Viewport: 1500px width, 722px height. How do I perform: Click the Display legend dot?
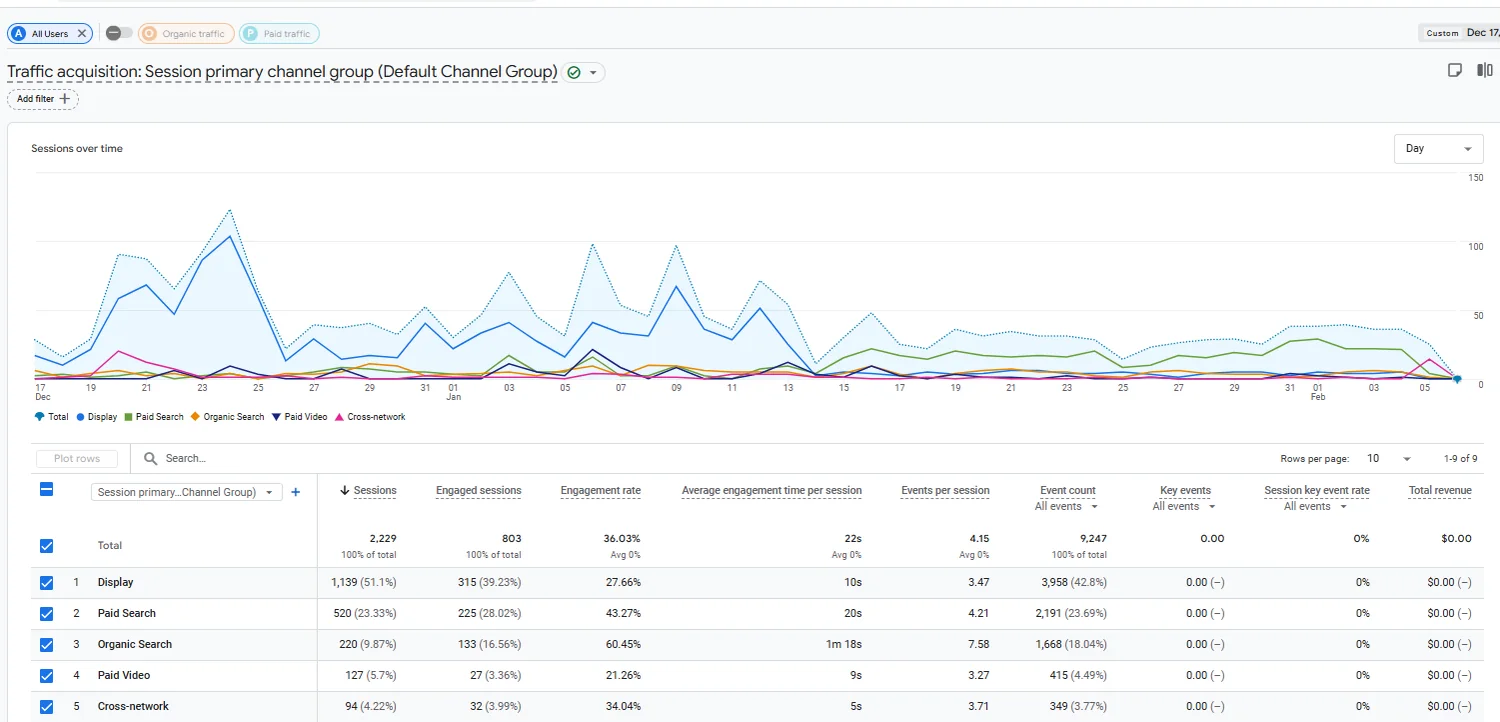coord(79,417)
